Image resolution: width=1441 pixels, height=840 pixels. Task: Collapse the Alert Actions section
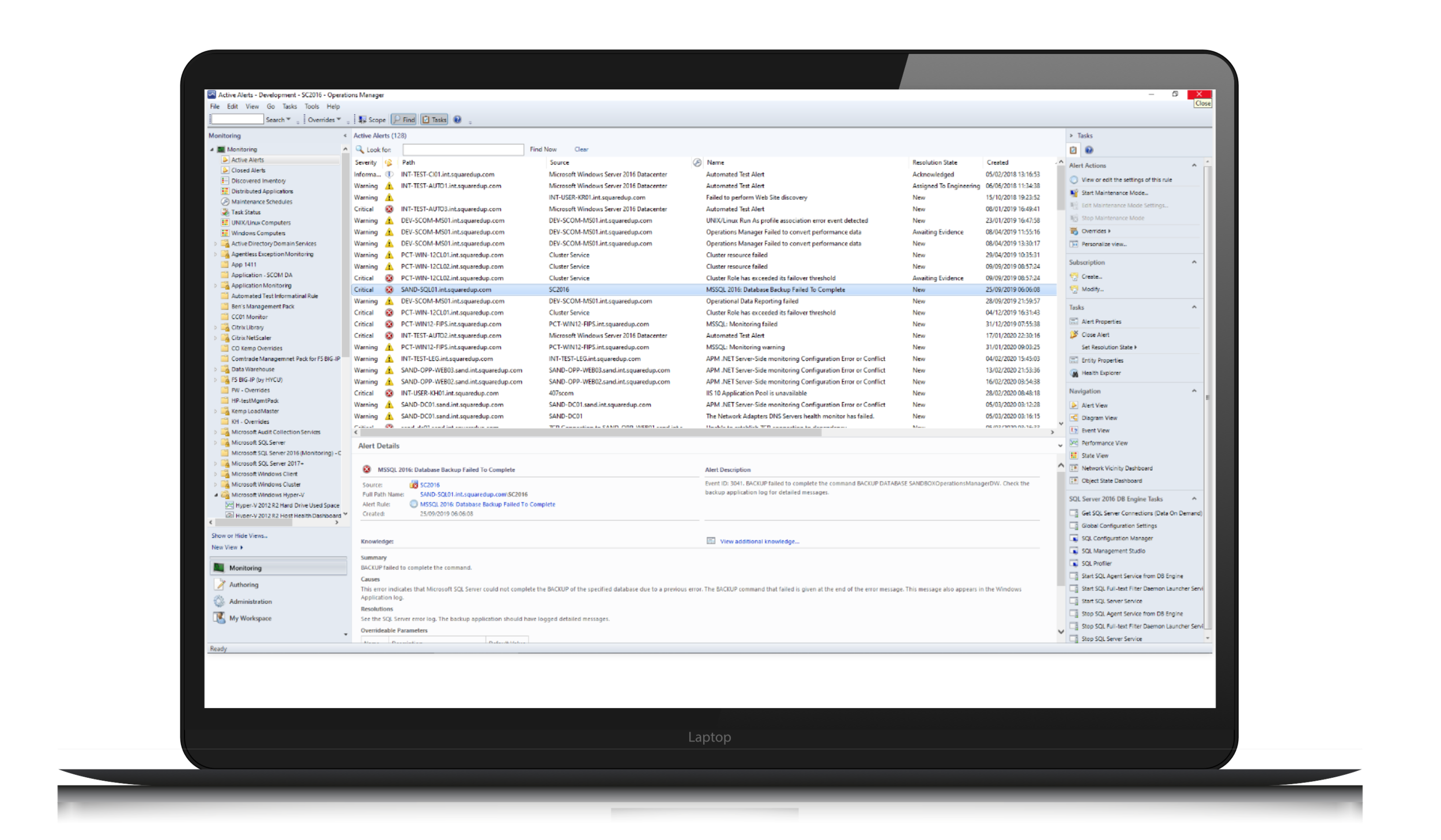point(1194,165)
